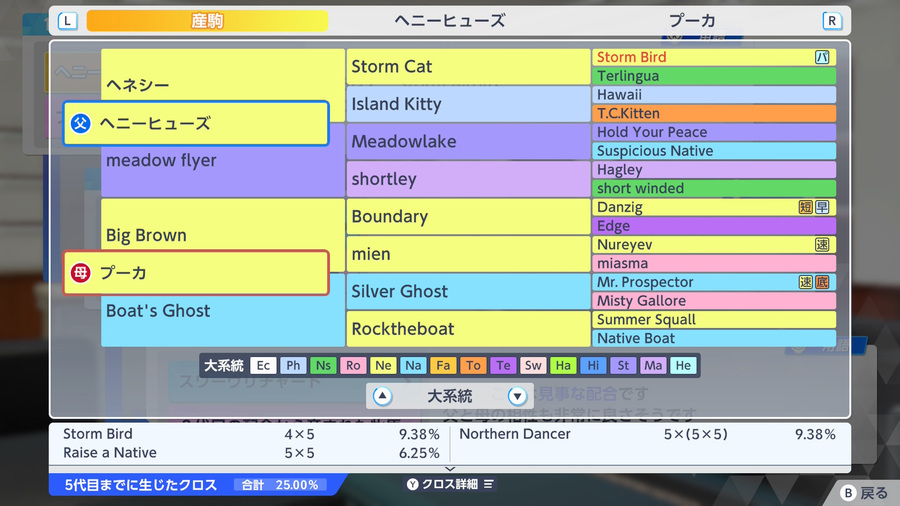Click the 底 badge on Mr. Prospector
The height and width of the screenshot is (506, 900).
[x=823, y=282]
